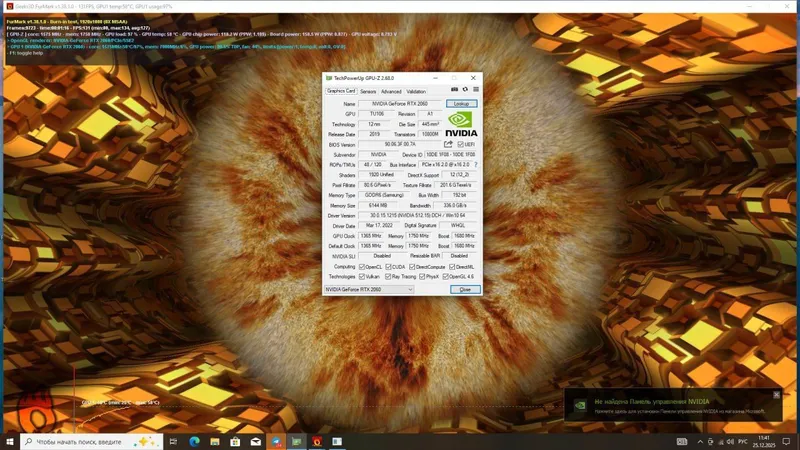Open the Windows notification center
Viewport: 800px width, 450px height.
pos(786,441)
